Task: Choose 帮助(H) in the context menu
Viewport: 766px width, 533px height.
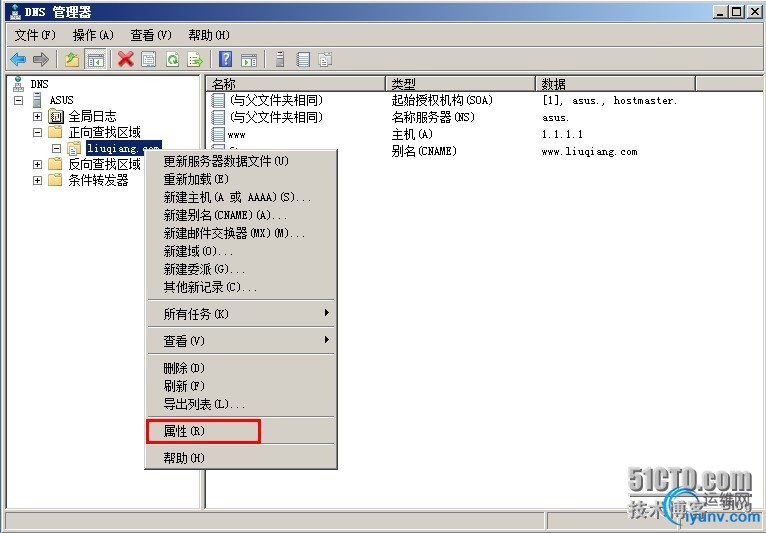Action: 241,458
